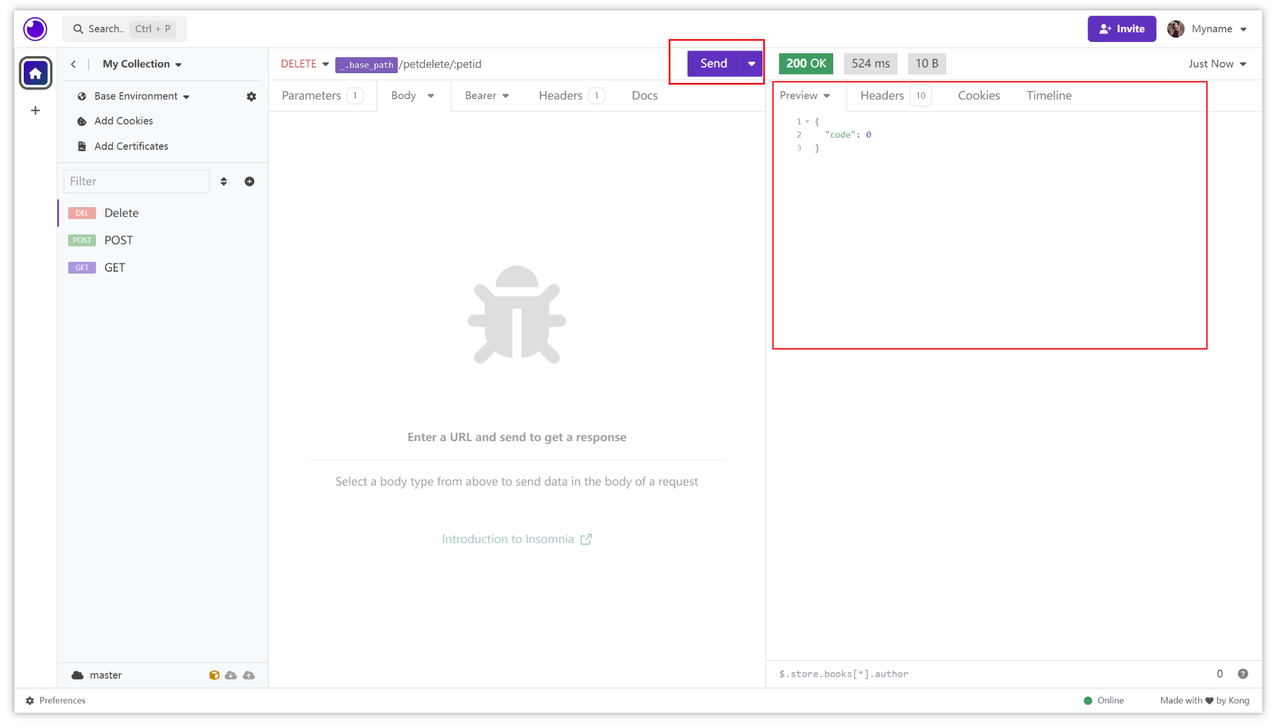Click the cloud download icon near master
1280x728 pixels.
coord(231,676)
